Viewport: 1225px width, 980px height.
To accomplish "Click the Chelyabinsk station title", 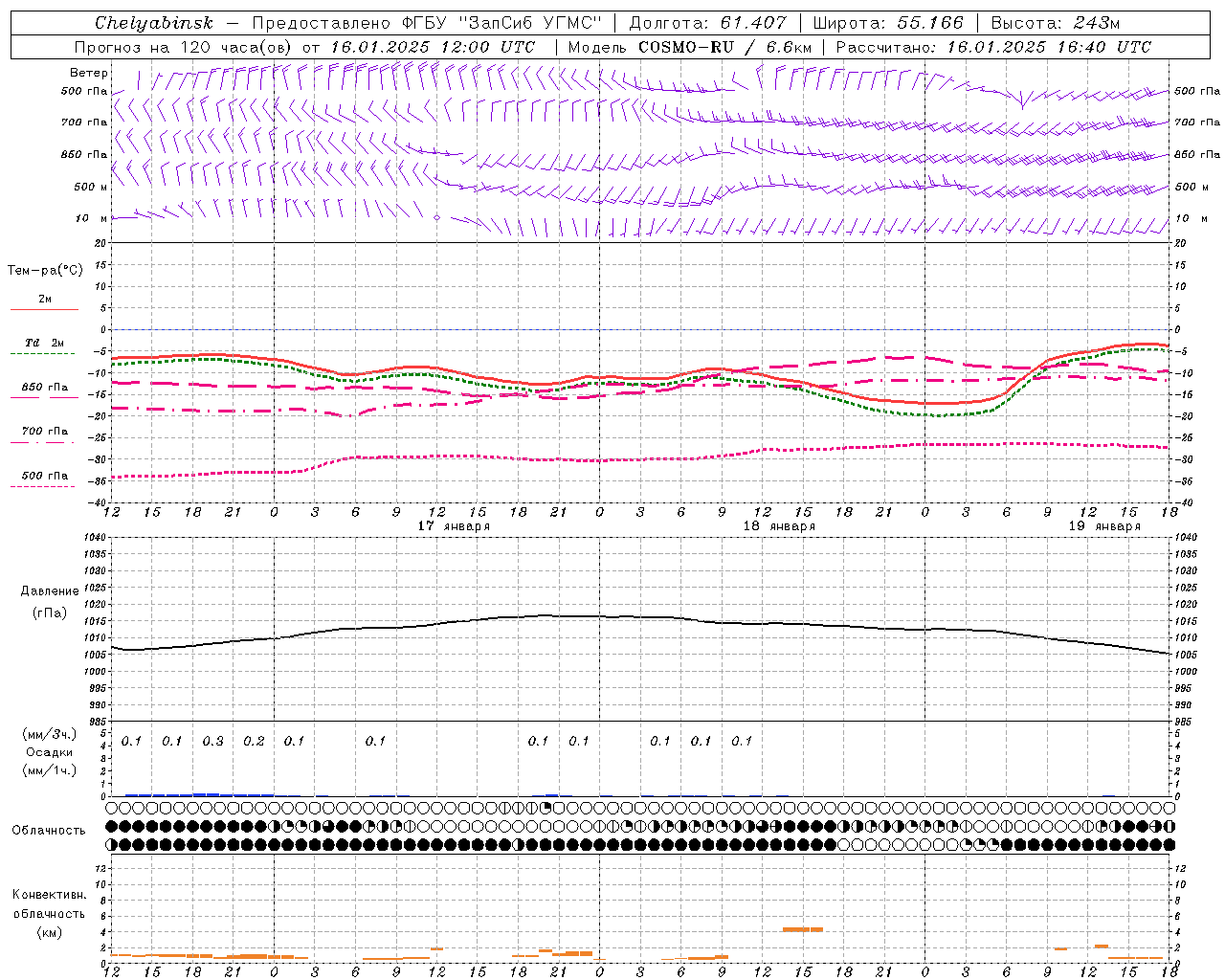I will [x=154, y=23].
